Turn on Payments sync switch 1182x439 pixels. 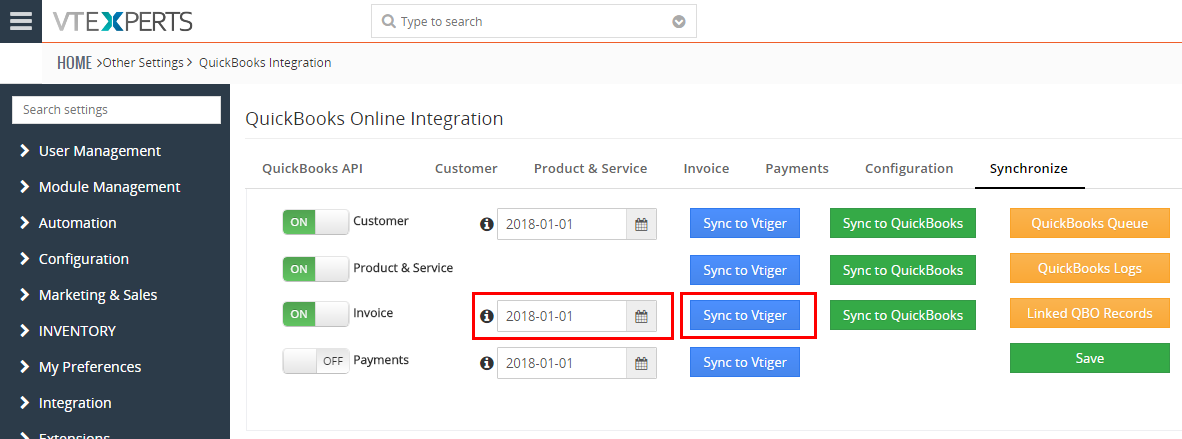point(316,361)
